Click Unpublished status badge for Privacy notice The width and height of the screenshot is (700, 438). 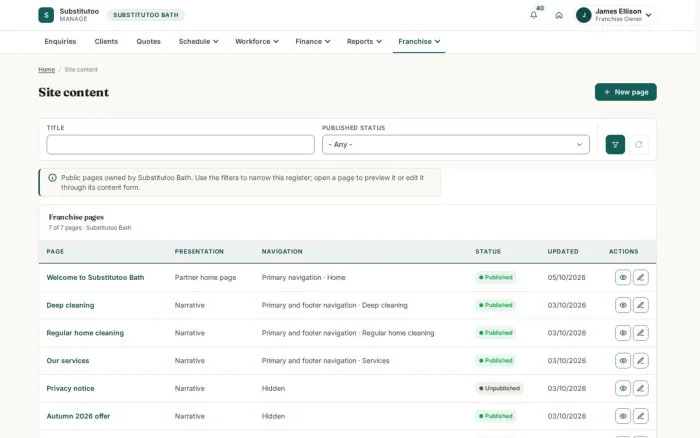click(x=499, y=388)
